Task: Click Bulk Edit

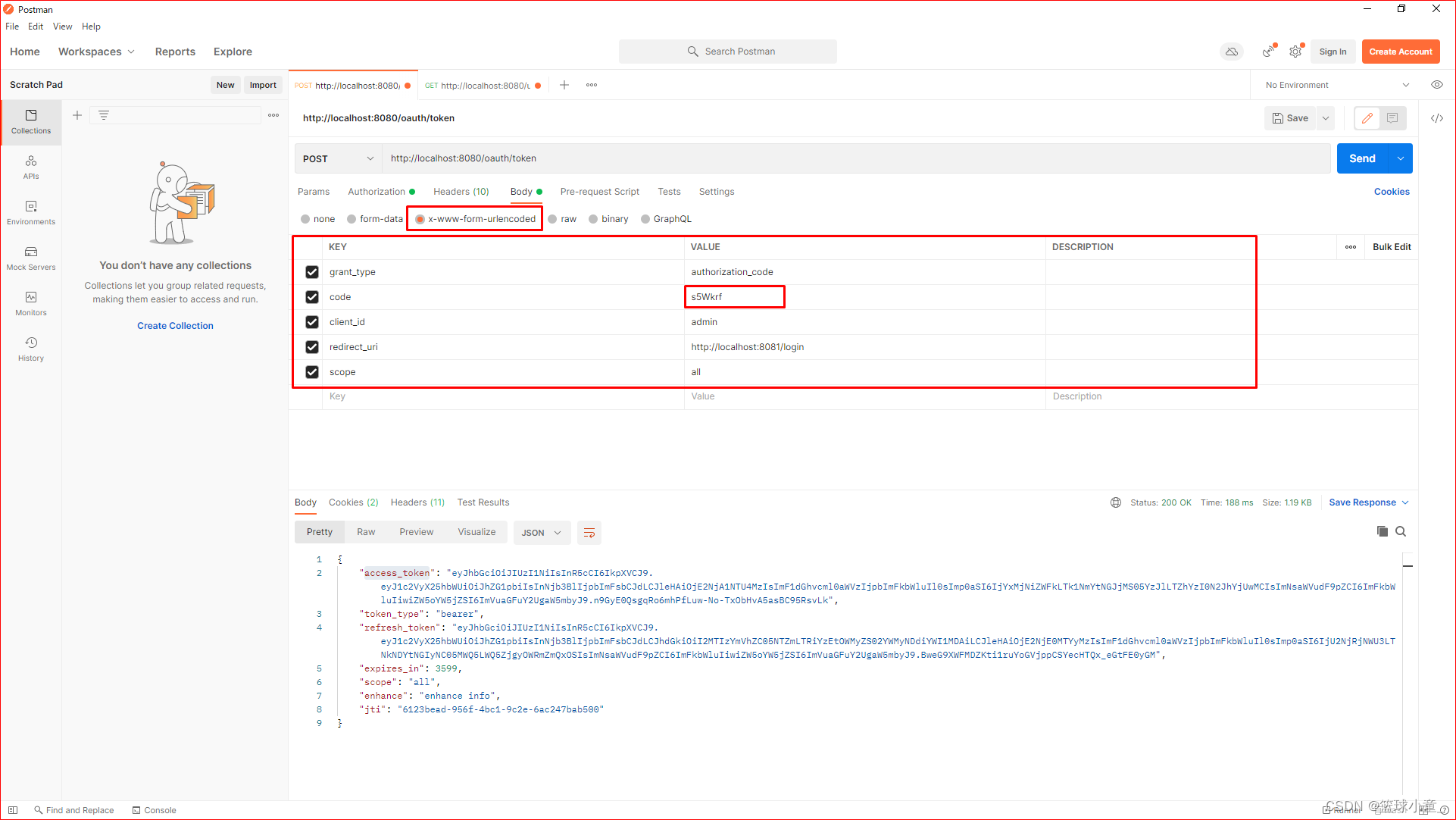Action: point(1392,247)
